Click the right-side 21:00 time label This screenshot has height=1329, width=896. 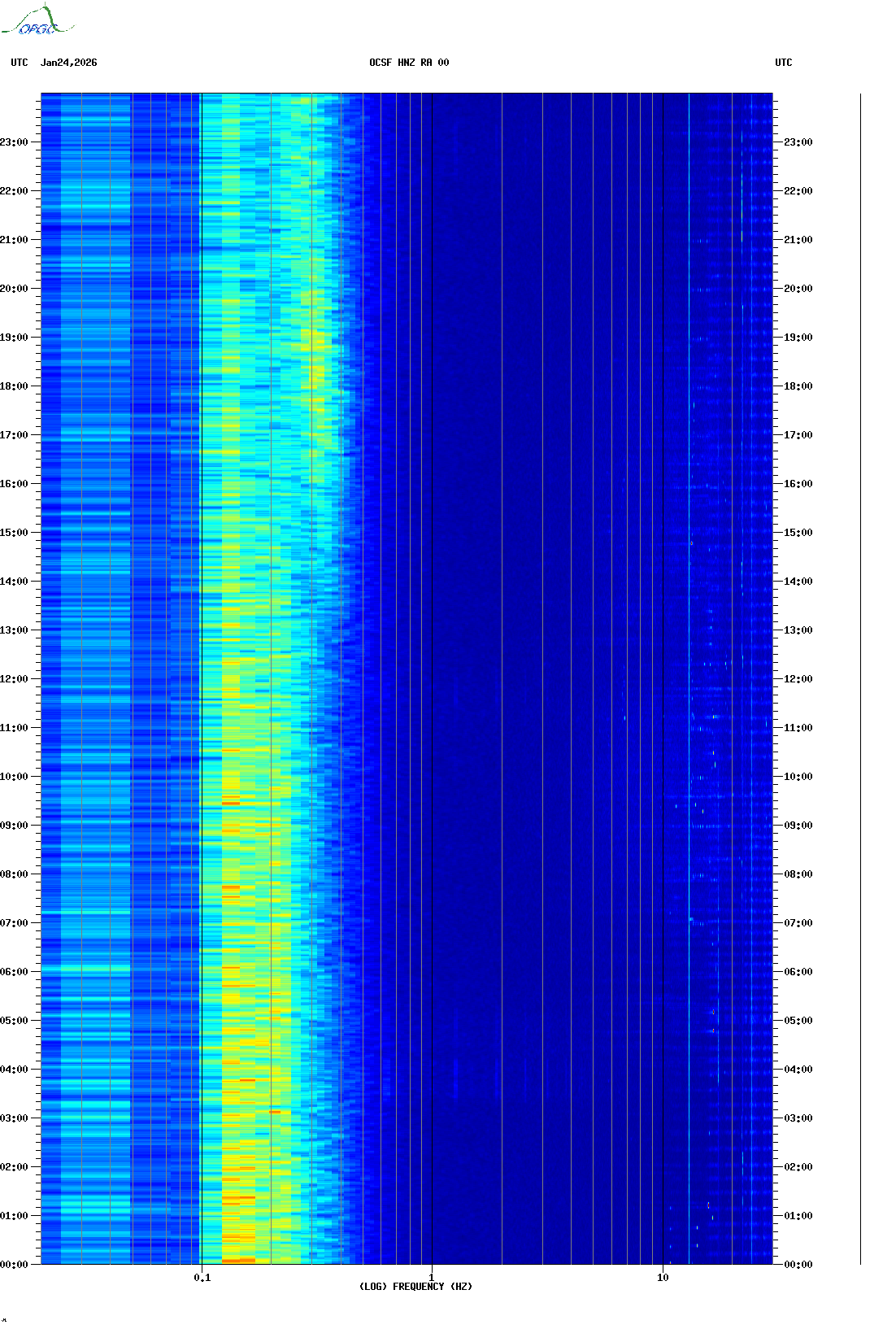798,240
